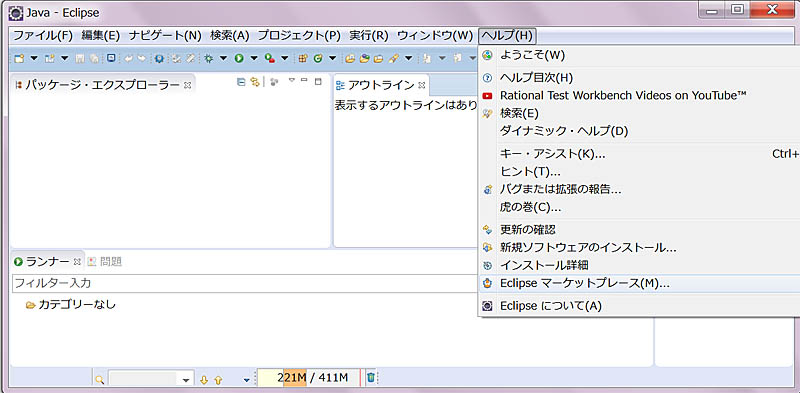800x393 pixels.
Task: Click the New wizard toolbar icon
Action: coord(19,58)
